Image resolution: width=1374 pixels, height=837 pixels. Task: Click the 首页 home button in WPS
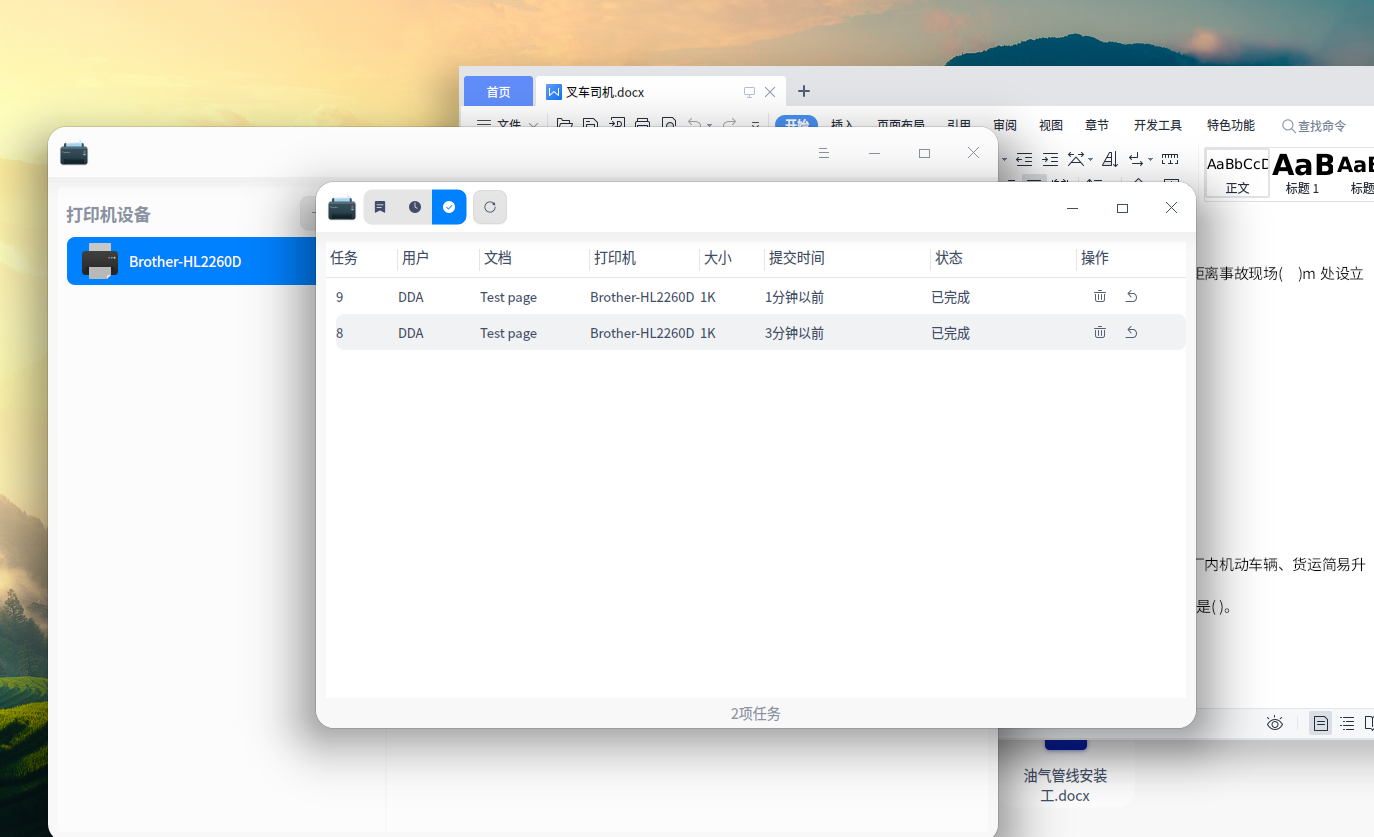click(x=498, y=91)
